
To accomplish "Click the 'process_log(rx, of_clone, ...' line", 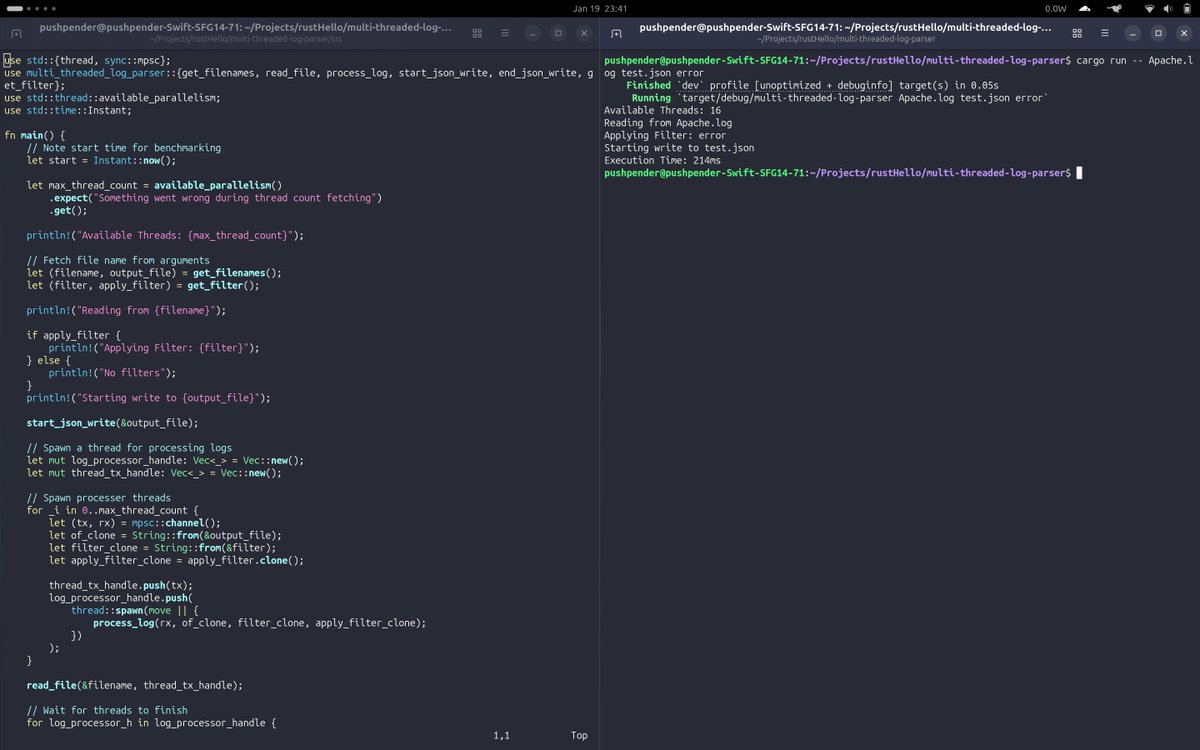I will pyautogui.click(x=260, y=623).
